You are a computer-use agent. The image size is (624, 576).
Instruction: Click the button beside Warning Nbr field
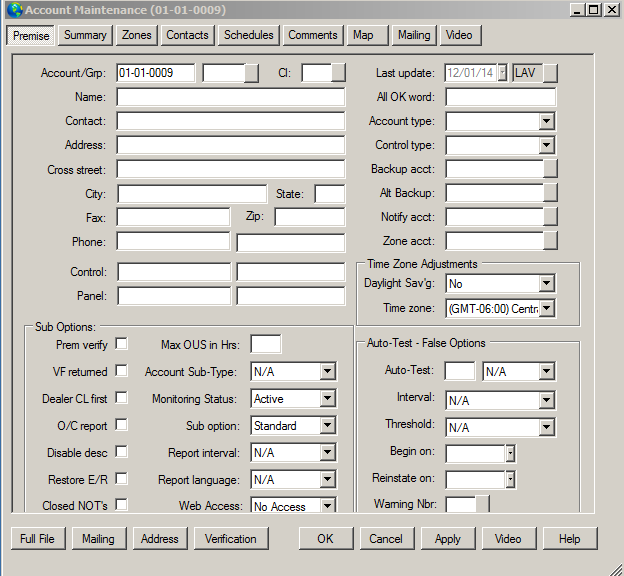tap(482, 504)
